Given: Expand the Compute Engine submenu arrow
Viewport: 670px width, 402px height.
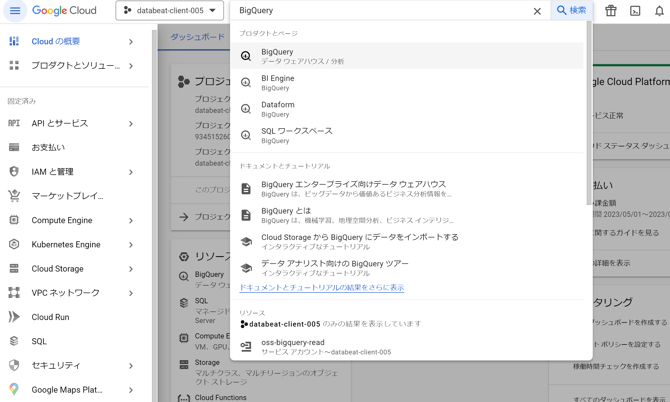Looking at the screenshot, I should [131, 221].
